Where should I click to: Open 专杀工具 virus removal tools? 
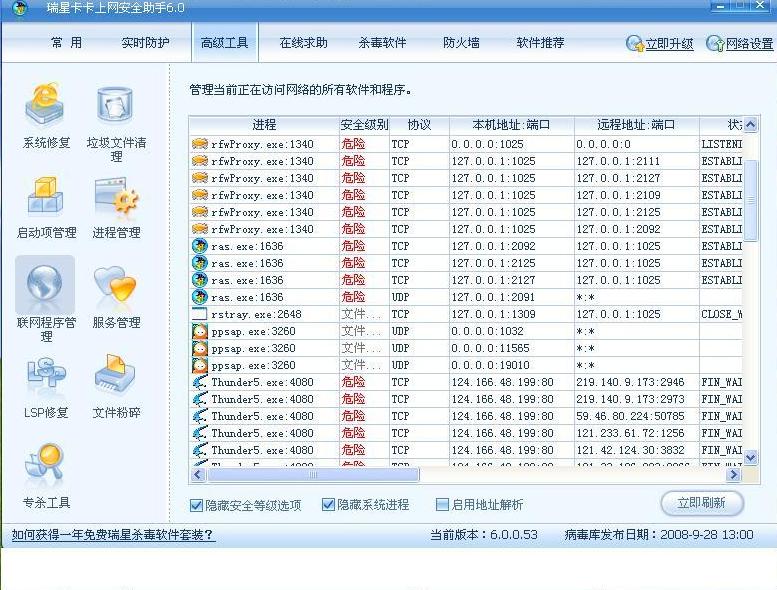click(x=46, y=476)
